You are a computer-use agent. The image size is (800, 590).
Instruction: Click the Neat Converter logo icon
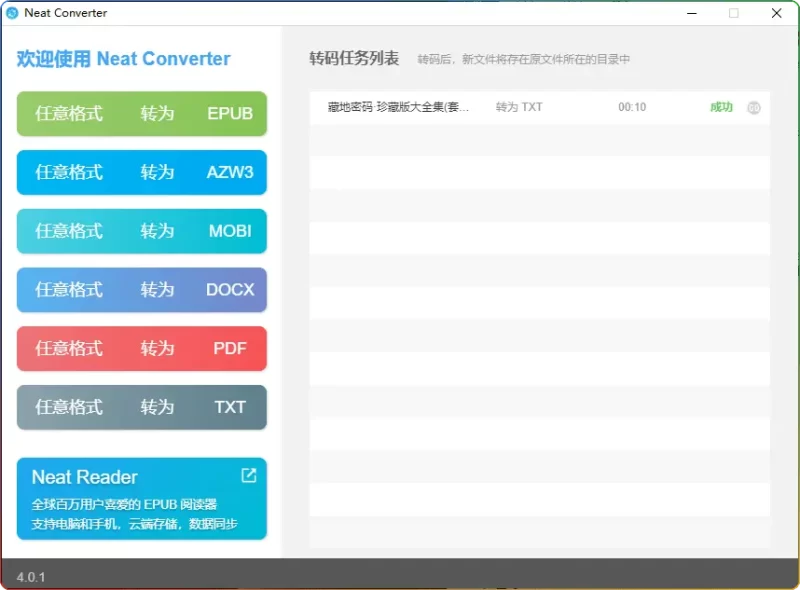click(12, 13)
